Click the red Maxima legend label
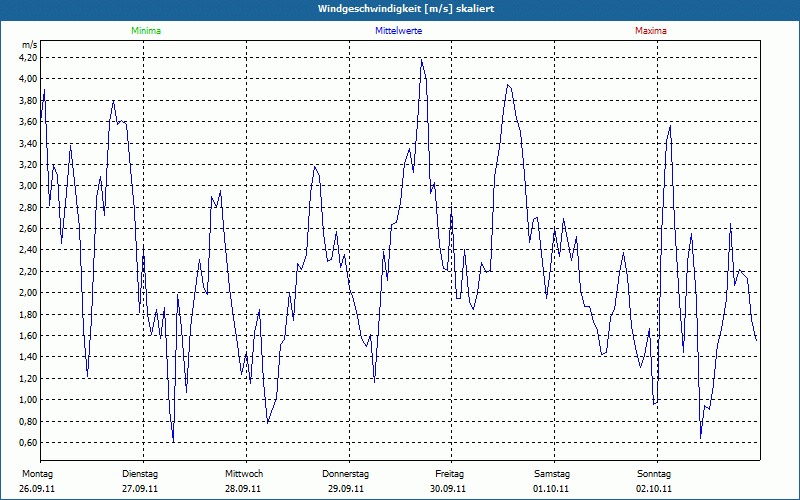This screenshot has height=500, width=800. (651, 31)
